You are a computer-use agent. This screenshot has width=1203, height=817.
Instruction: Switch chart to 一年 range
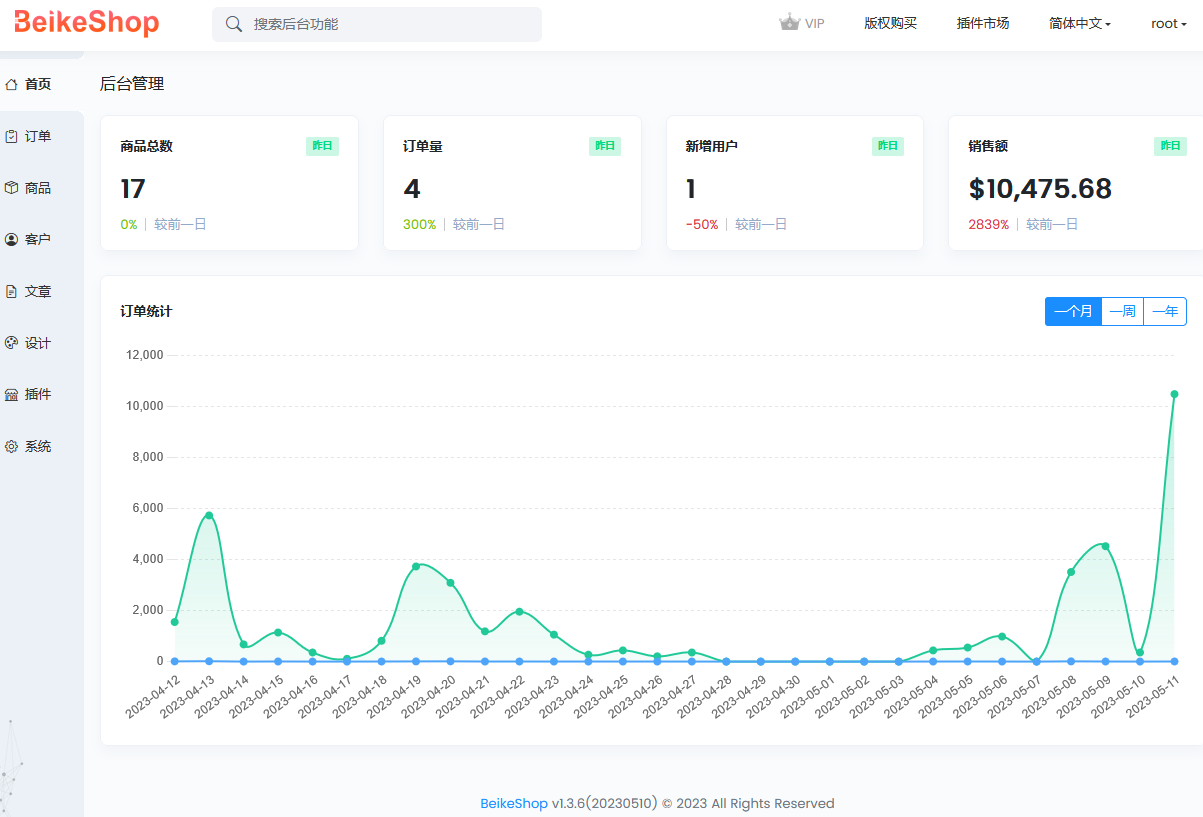point(1165,311)
